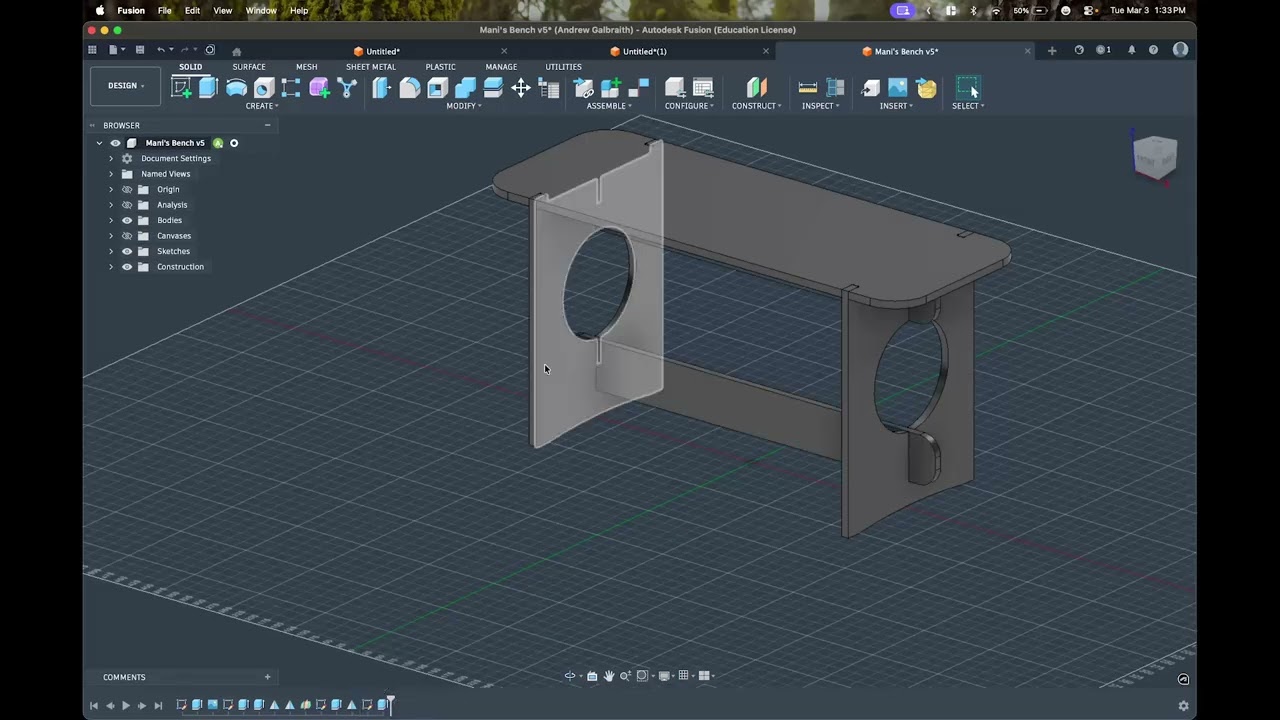Select the Shell tool
Viewport: 1280px width, 720px height.
437,88
